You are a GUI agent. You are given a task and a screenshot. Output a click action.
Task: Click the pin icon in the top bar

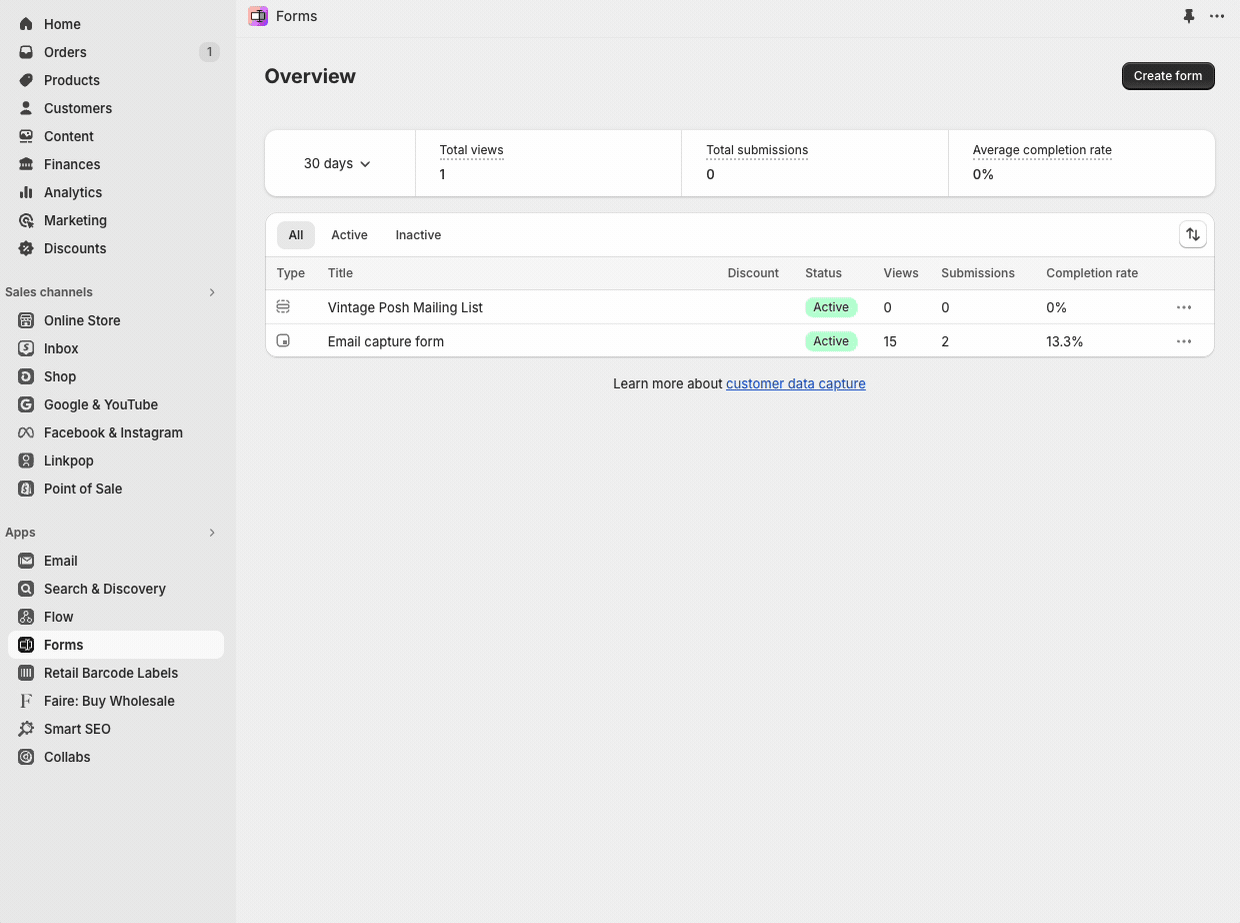1189,16
